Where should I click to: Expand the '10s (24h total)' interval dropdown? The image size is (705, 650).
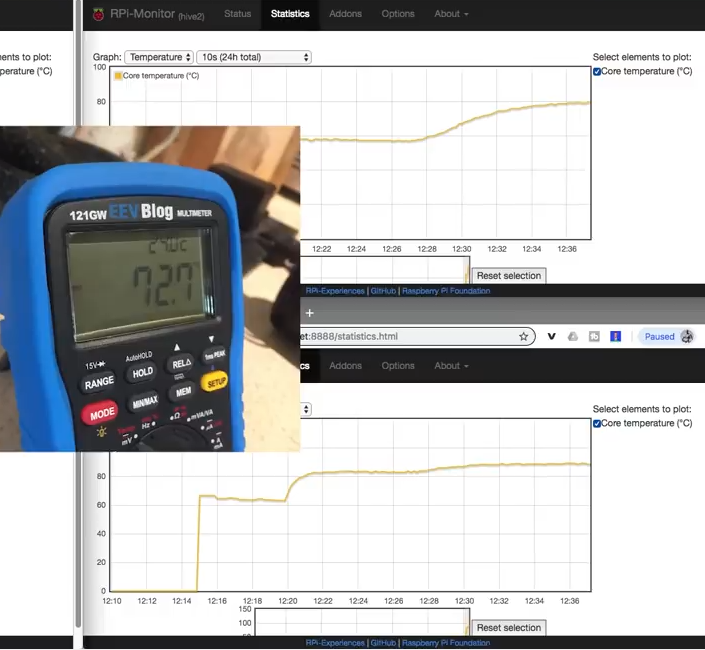click(254, 58)
